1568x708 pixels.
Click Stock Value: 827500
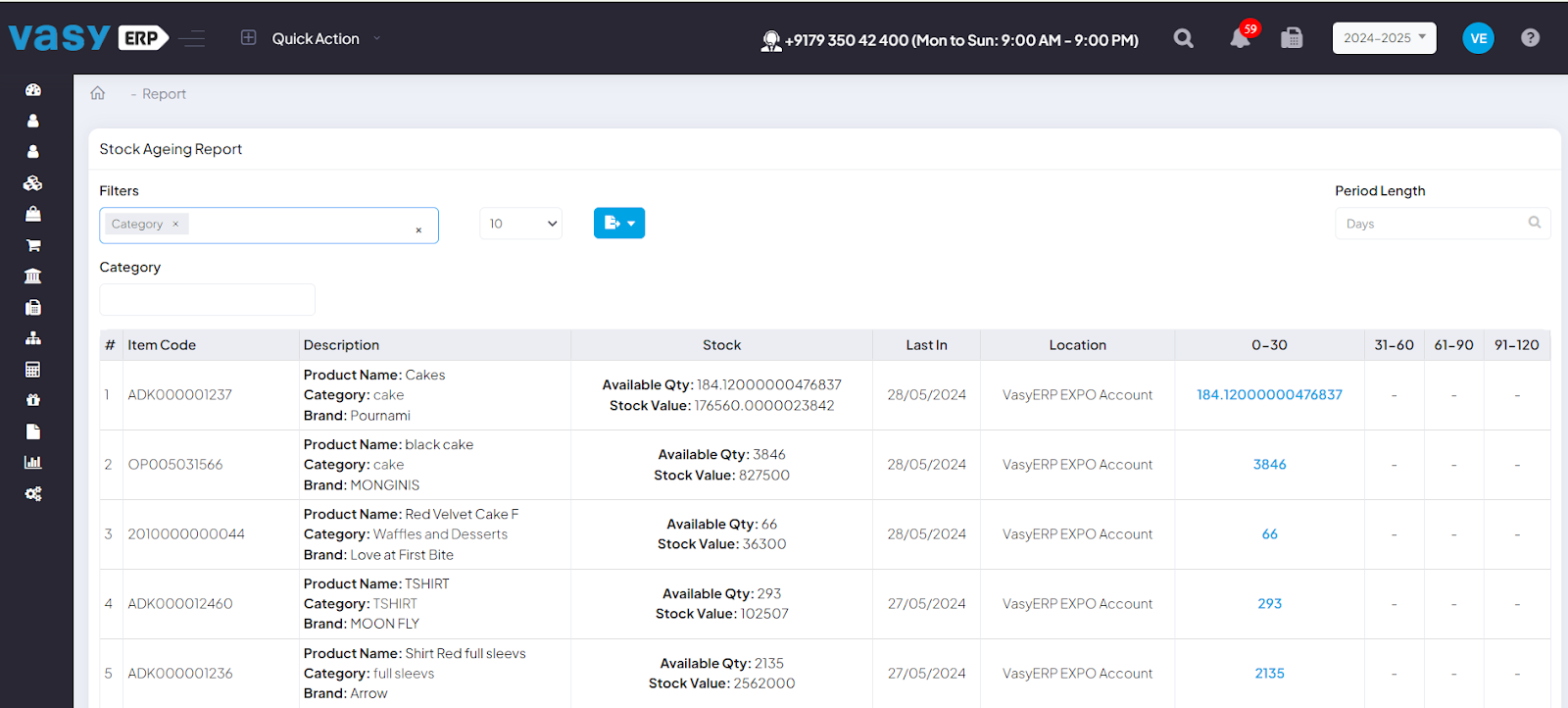pyautogui.click(x=721, y=475)
